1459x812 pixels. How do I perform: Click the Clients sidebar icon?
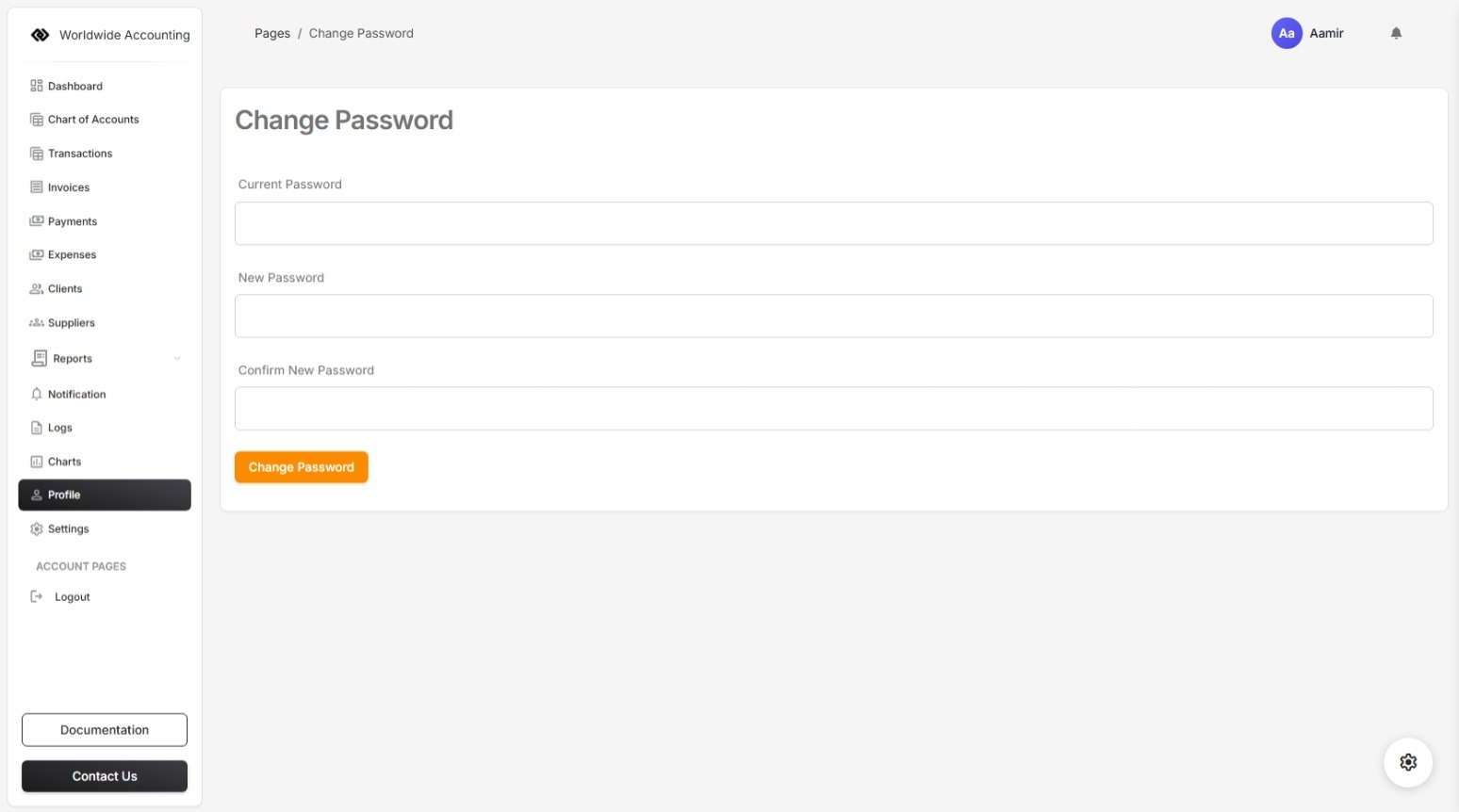tap(37, 289)
